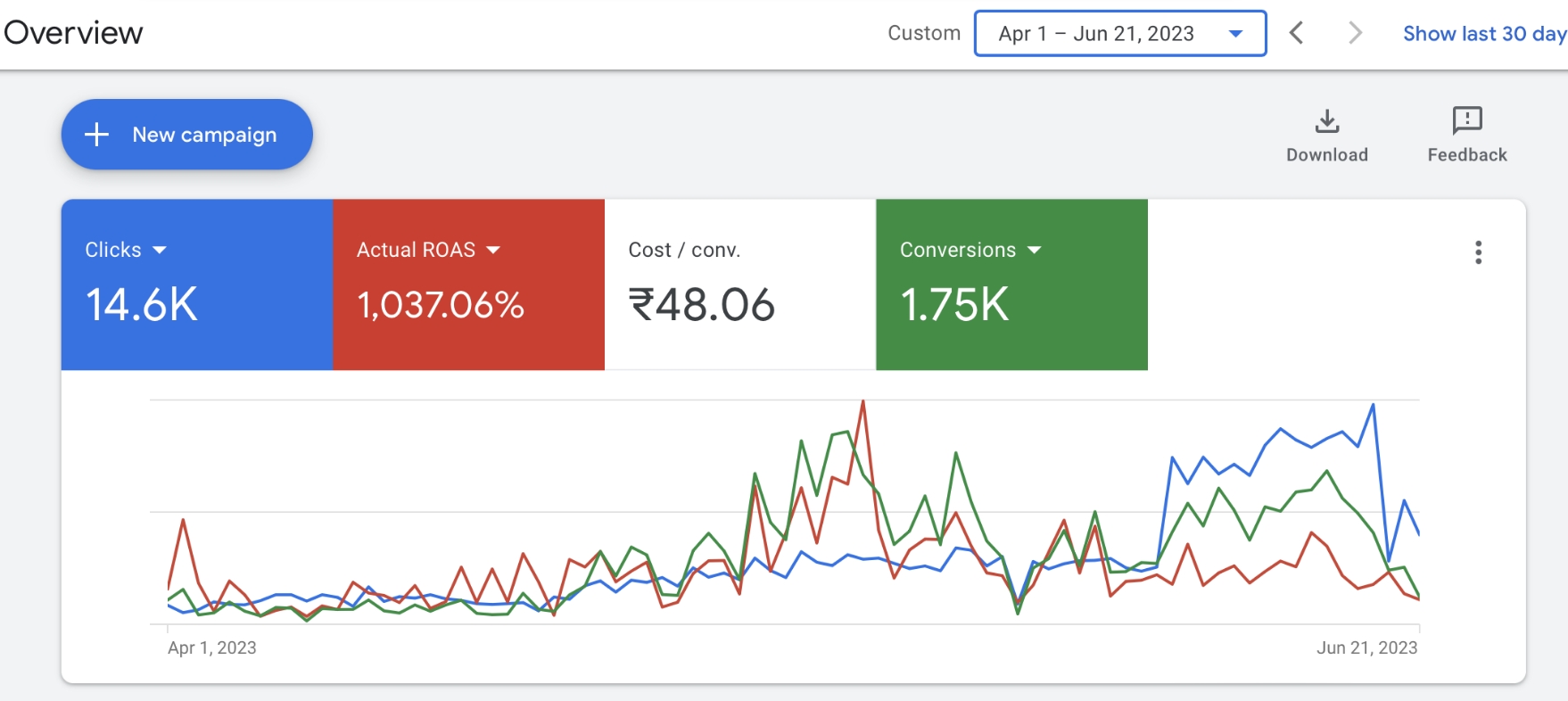Click Show last 30 days link
Image resolution: width=1568 pixels, height=701 pixels.
[1485, 33]
